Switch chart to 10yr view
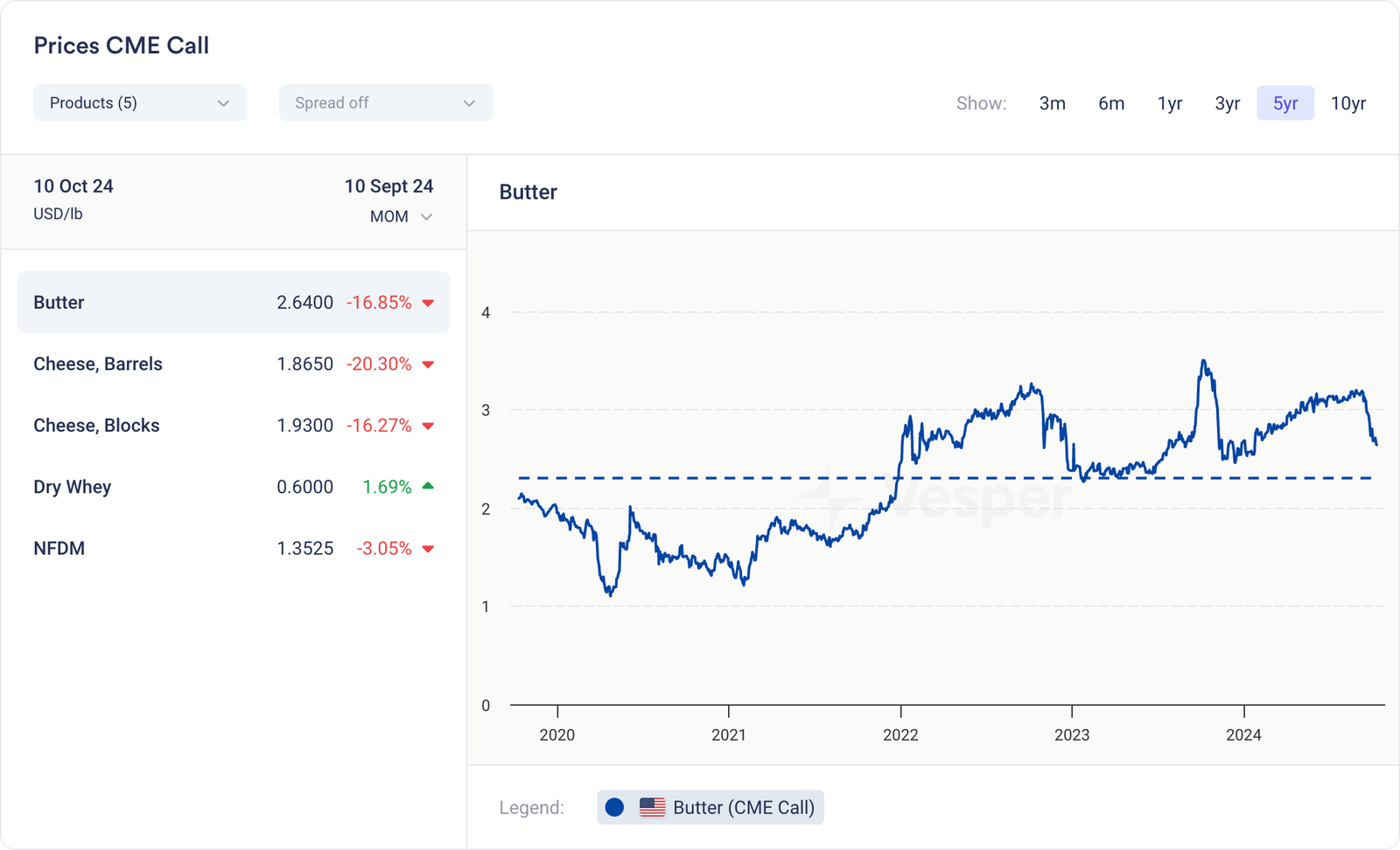Screen dimensions: 1400x850 [x=1347, y=103]
